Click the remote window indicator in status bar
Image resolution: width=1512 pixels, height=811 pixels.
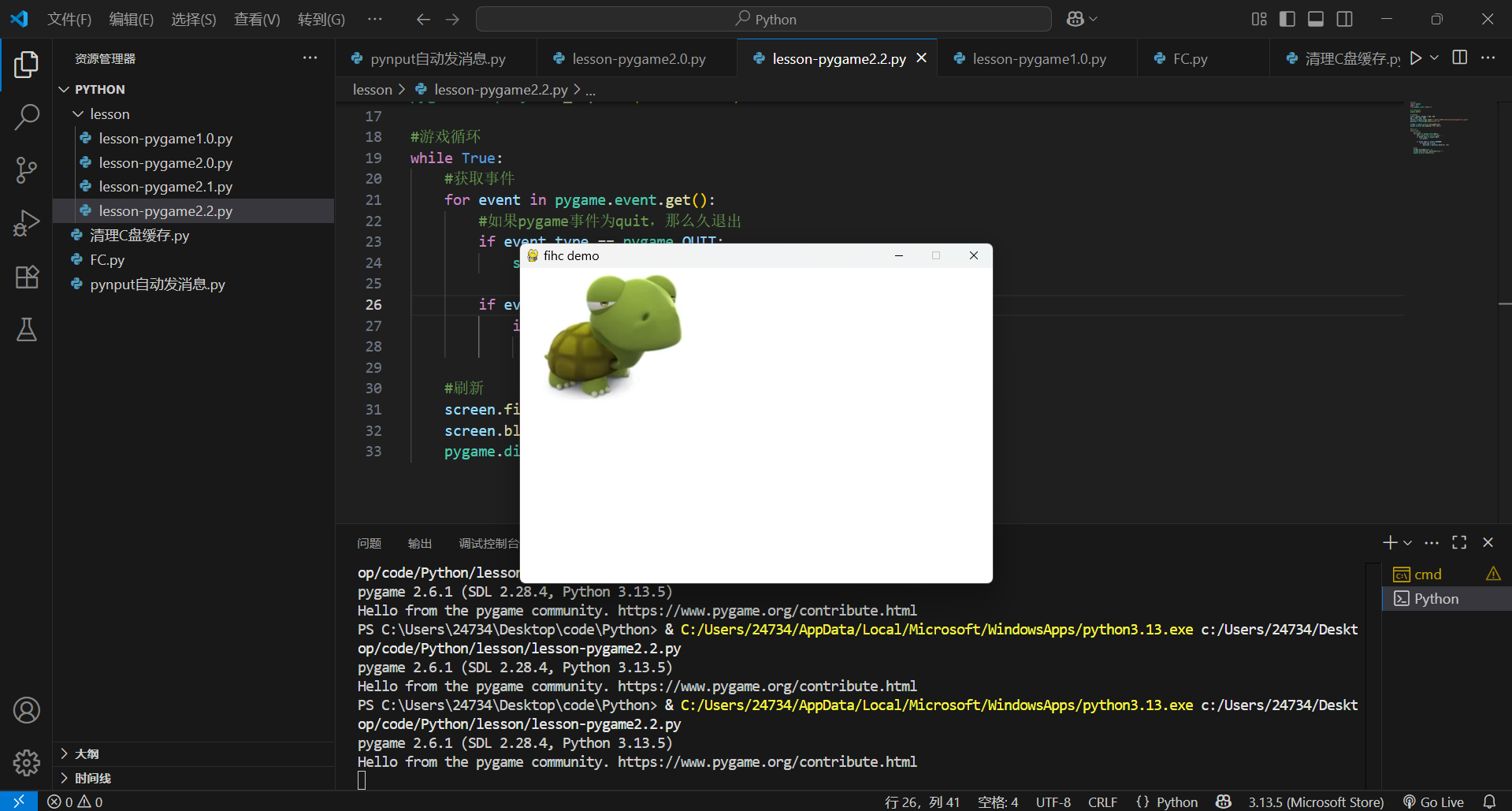pos(19,802)
